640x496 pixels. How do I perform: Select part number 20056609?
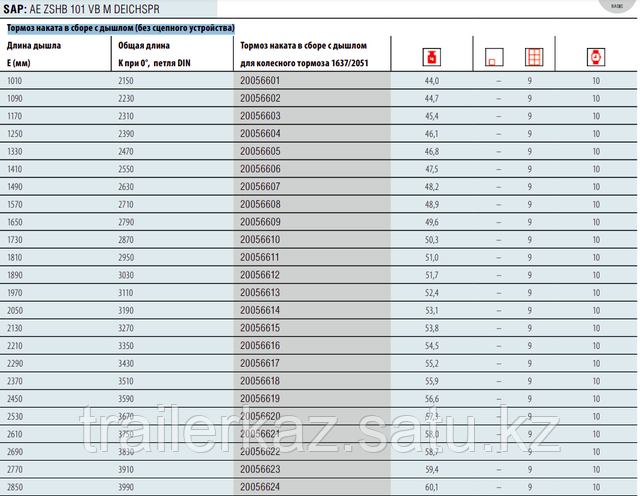click(x=260, y=222)
